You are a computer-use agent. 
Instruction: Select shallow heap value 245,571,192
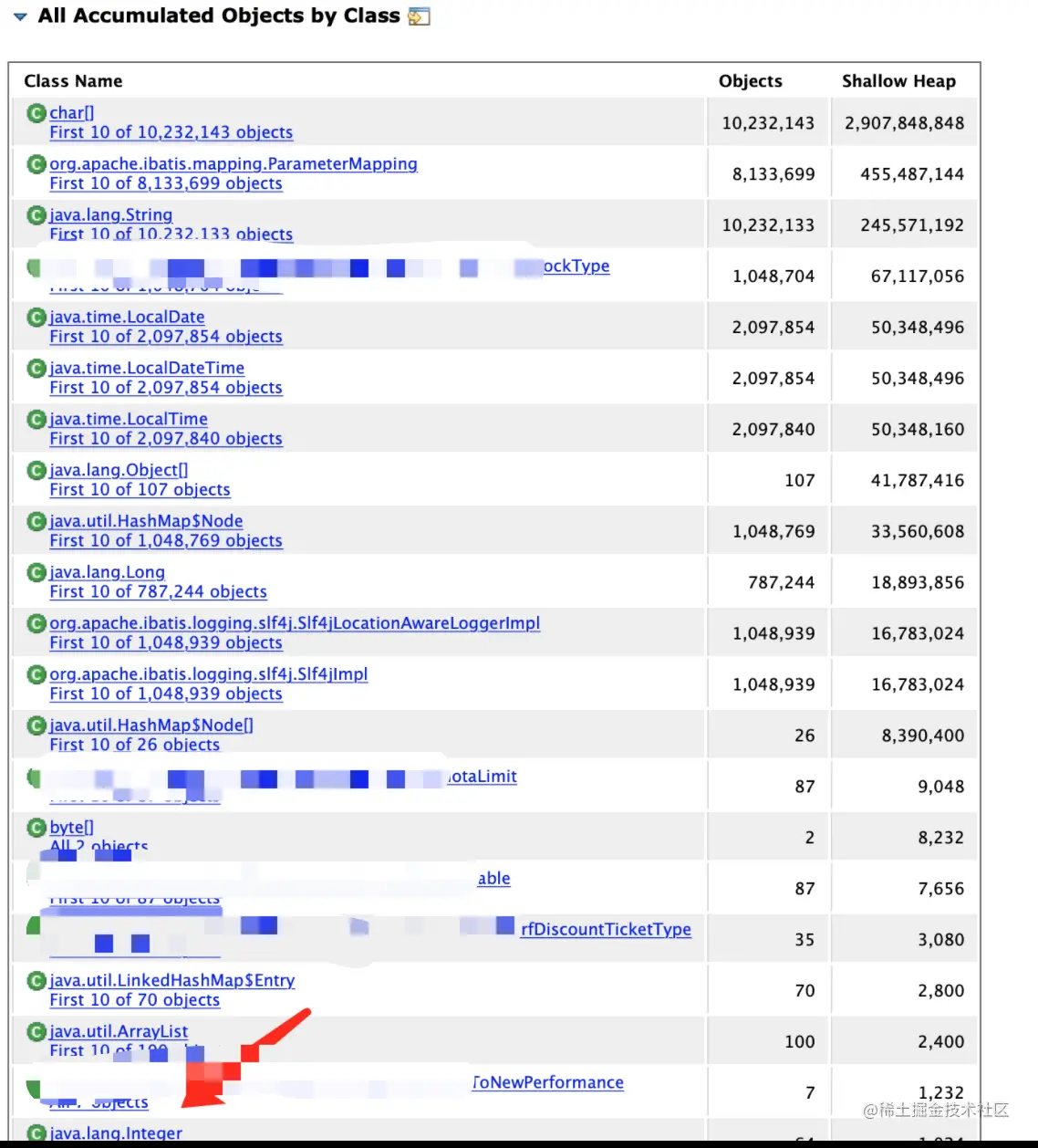click(x=912, y=225)
